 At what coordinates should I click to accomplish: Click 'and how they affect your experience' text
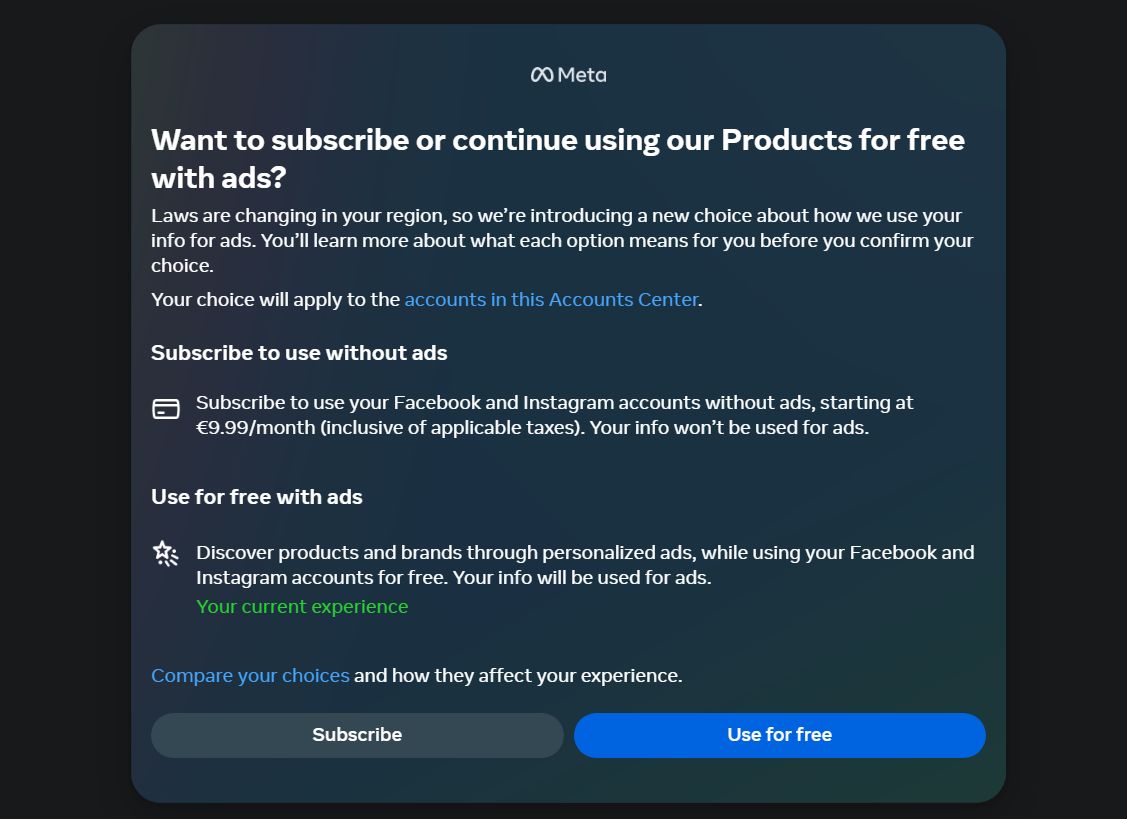click(x=518, y=675)
